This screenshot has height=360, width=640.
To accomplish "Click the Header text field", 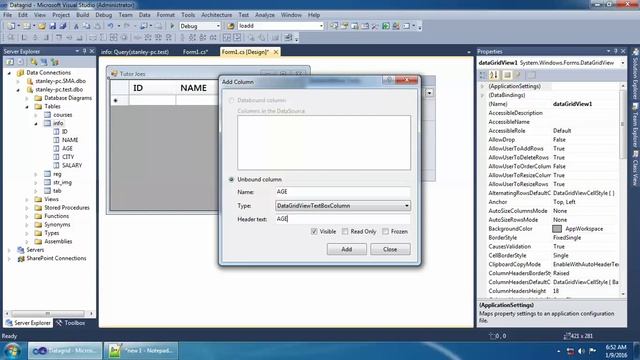I will click(343, 219).
